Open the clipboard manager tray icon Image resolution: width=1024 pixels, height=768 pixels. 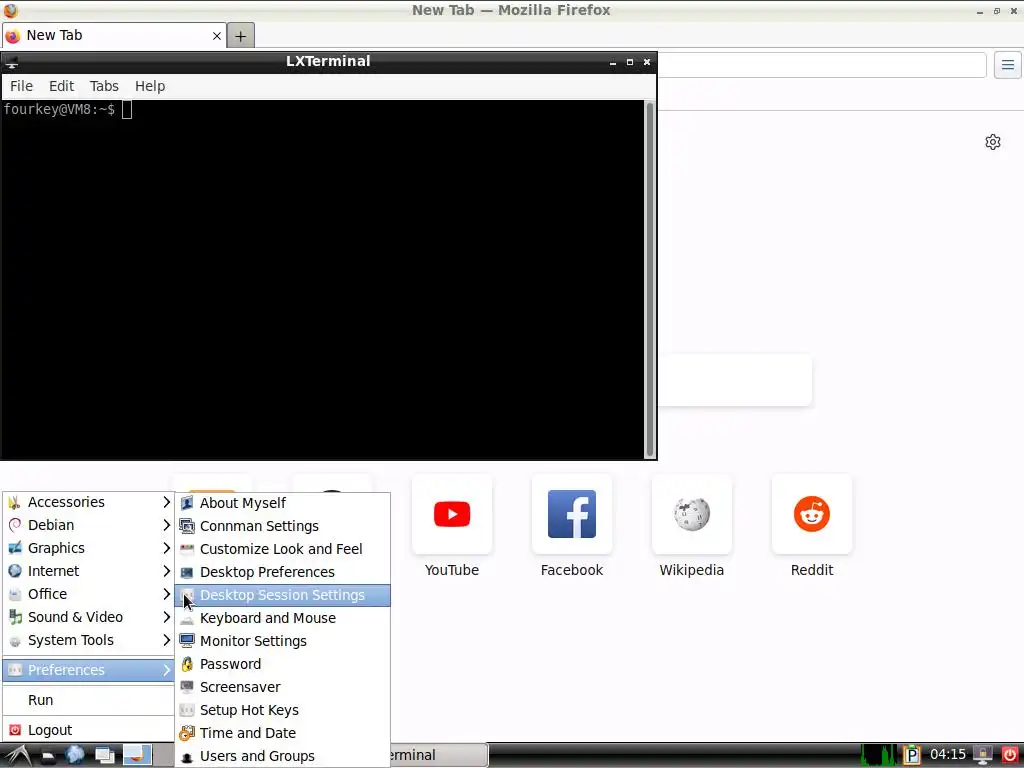coord(912,756)
